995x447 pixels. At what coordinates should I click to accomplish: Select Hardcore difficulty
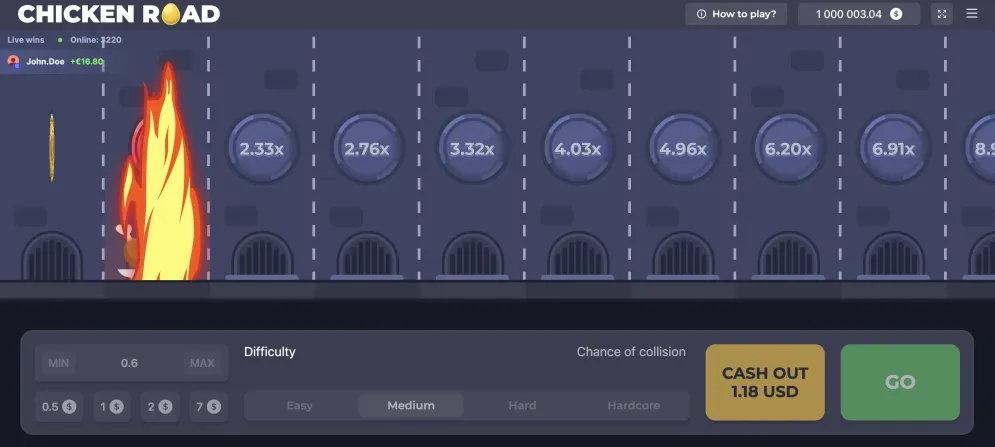[633, 405]
